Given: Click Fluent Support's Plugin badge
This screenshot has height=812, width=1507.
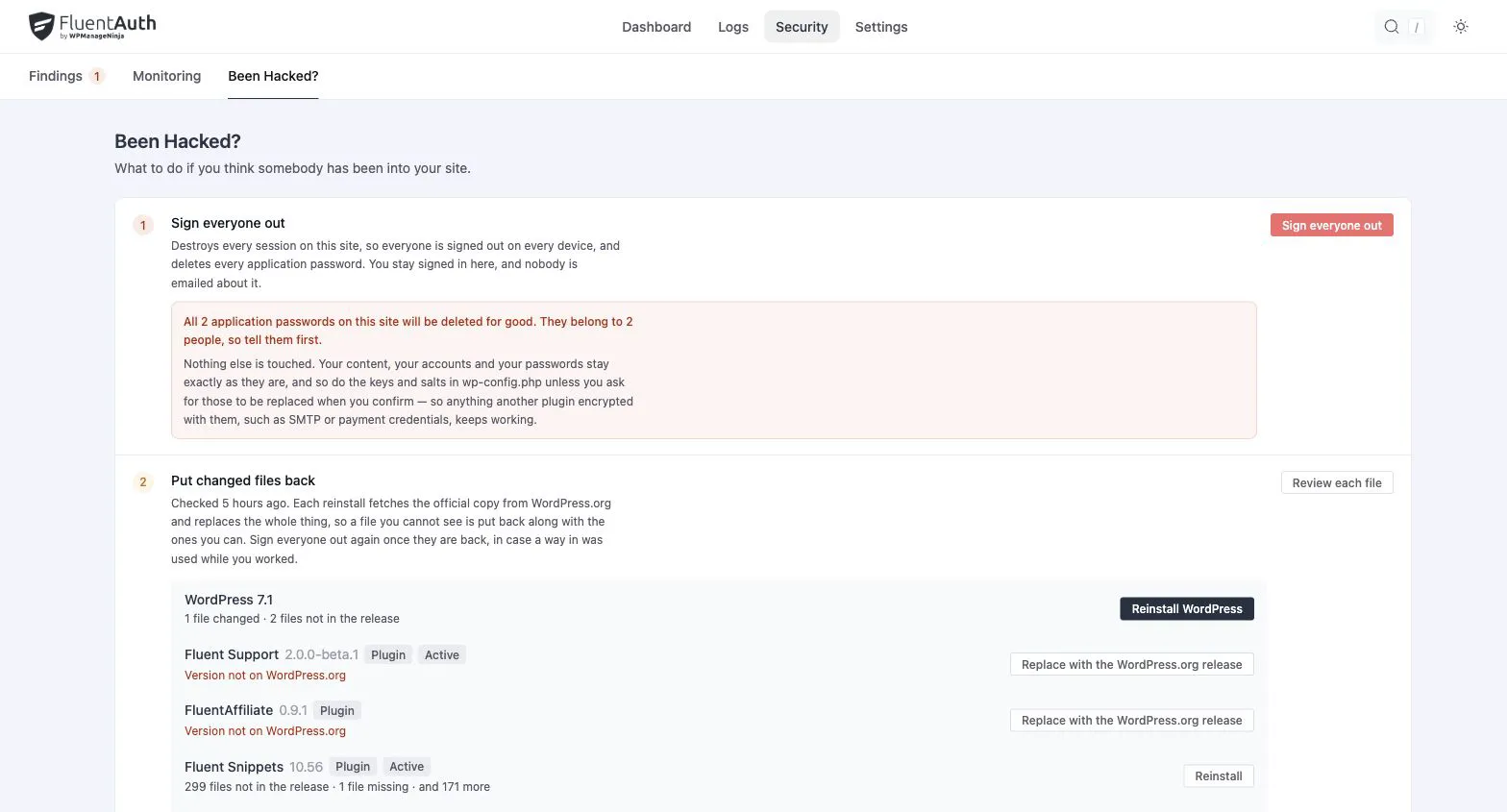Looking at the screenshot, I should [x=388, y=654].
